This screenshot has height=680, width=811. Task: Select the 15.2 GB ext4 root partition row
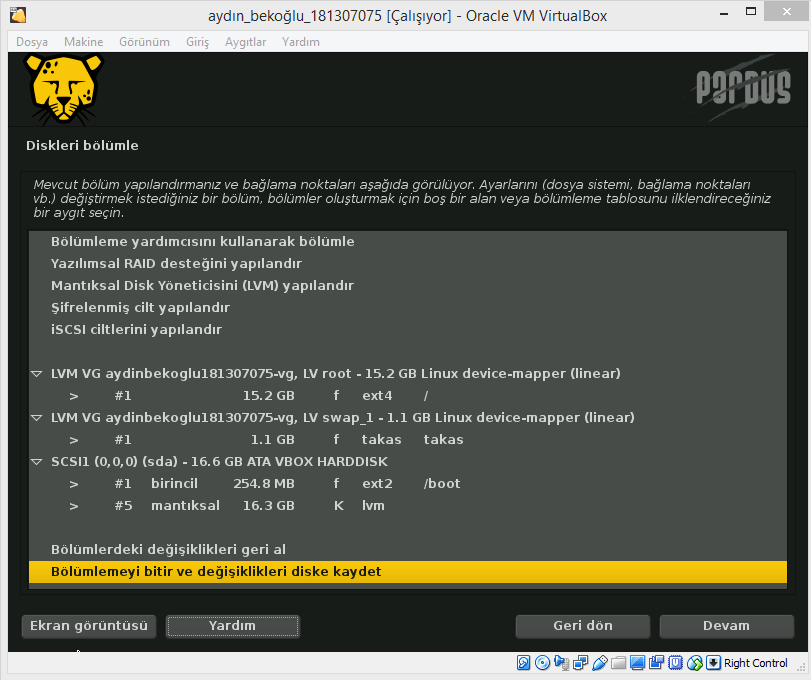(x=408, y=396)
